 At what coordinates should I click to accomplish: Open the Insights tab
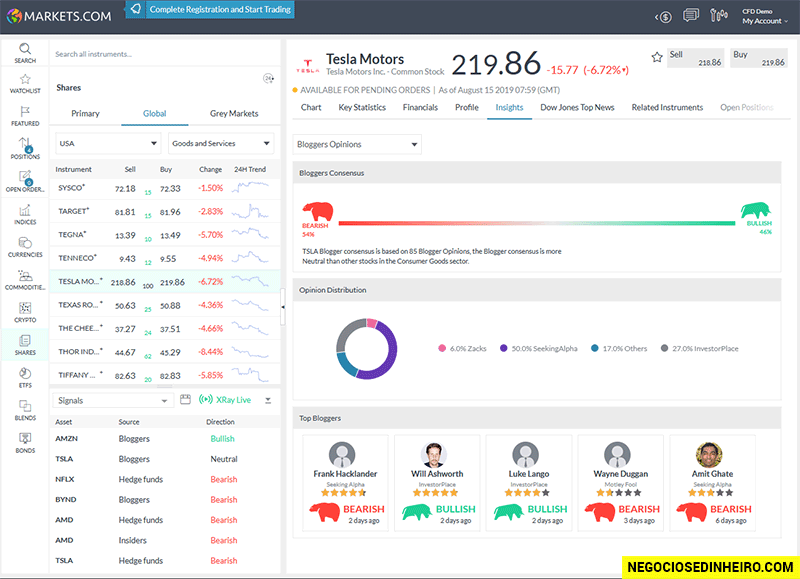tap(509, 107)
